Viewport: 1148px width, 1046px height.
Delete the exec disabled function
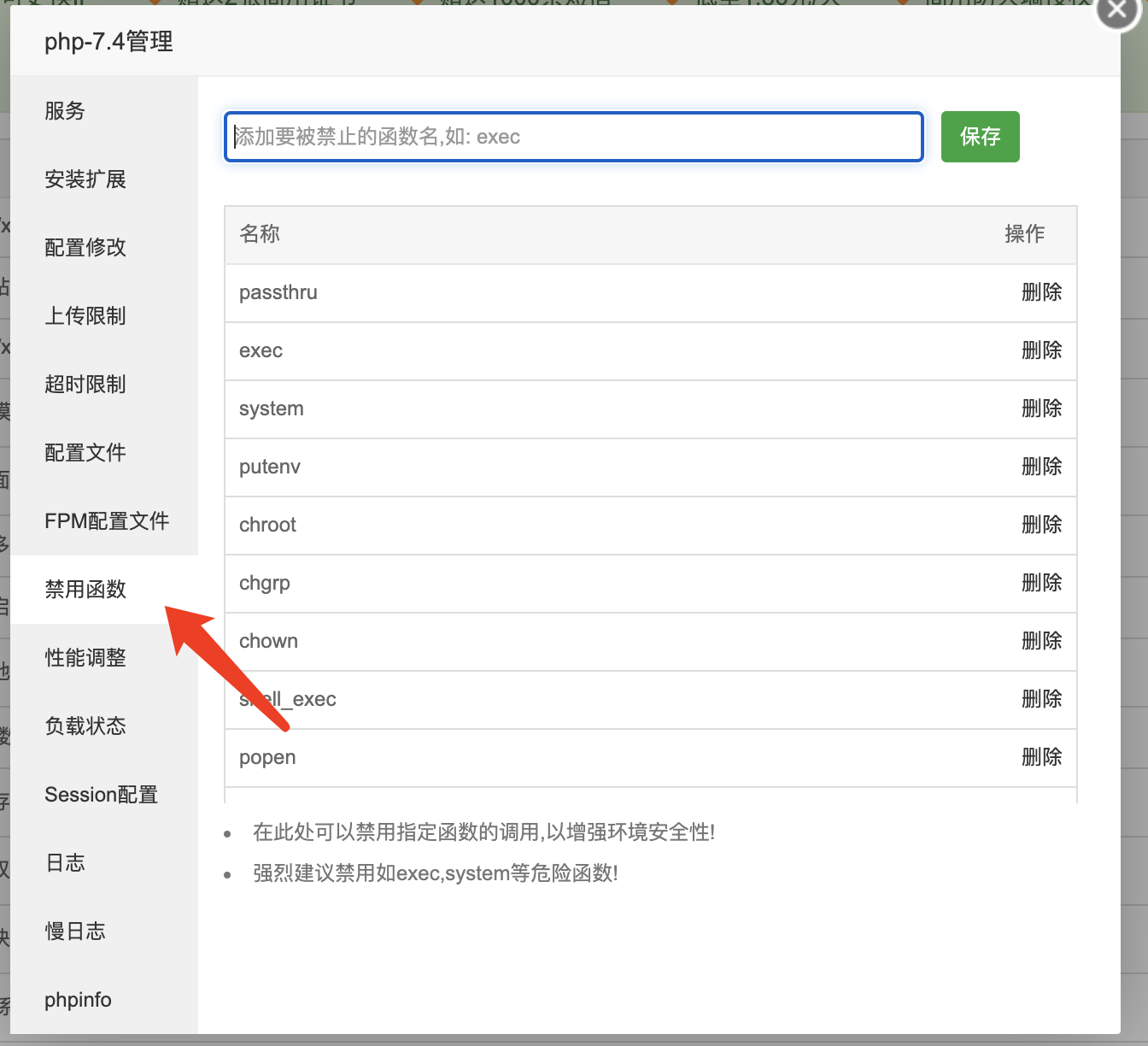[x=1041, y=350]
